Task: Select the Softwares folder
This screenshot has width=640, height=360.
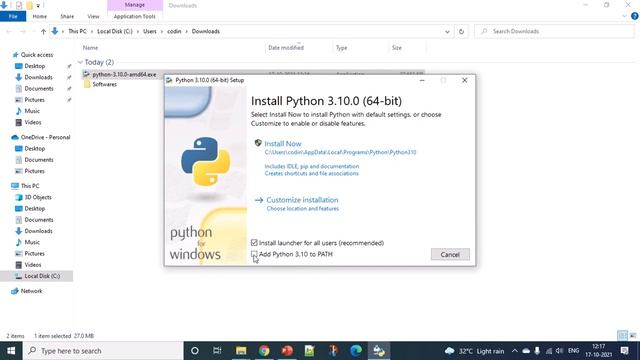Action: [x=104, y=84]
